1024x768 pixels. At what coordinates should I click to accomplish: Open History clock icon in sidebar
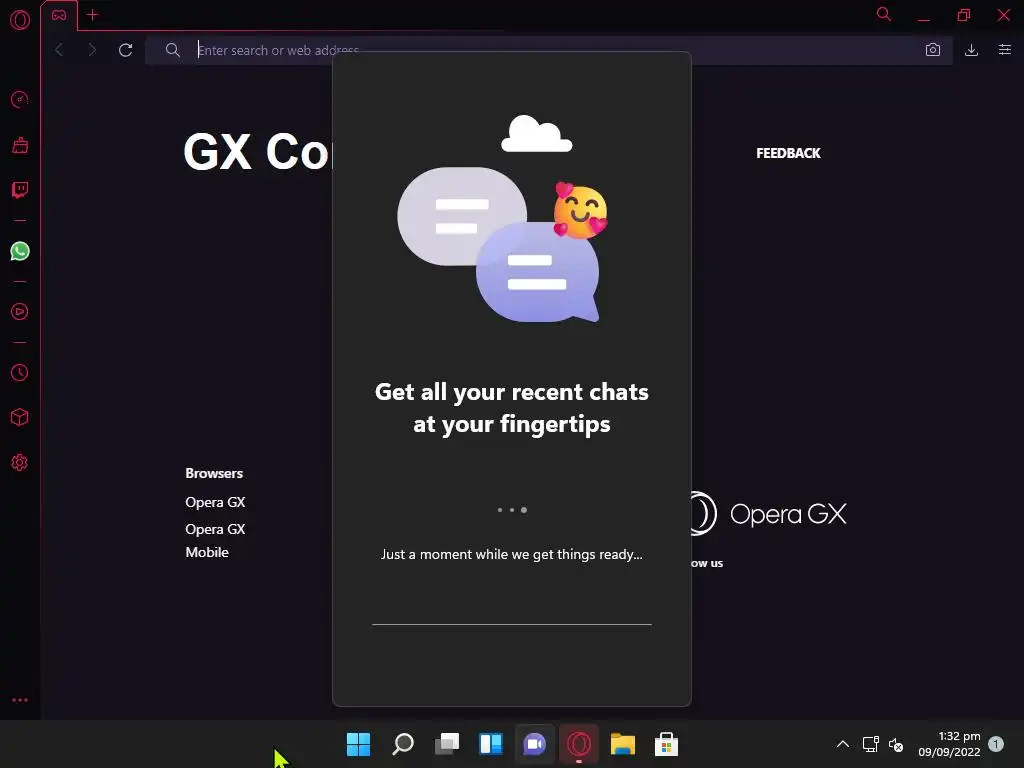tap(20, 372)
